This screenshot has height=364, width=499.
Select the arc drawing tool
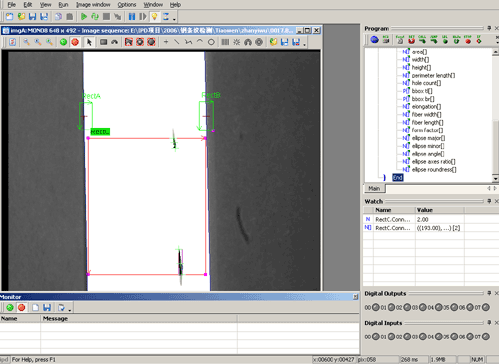pyautogui.click(x=200, y=42)
